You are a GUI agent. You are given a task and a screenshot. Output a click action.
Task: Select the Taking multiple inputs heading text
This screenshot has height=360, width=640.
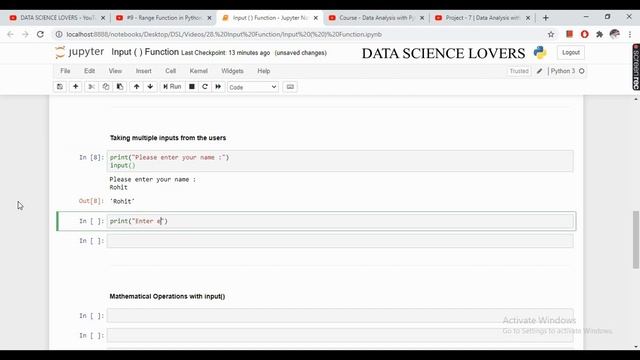coord(168,138)
